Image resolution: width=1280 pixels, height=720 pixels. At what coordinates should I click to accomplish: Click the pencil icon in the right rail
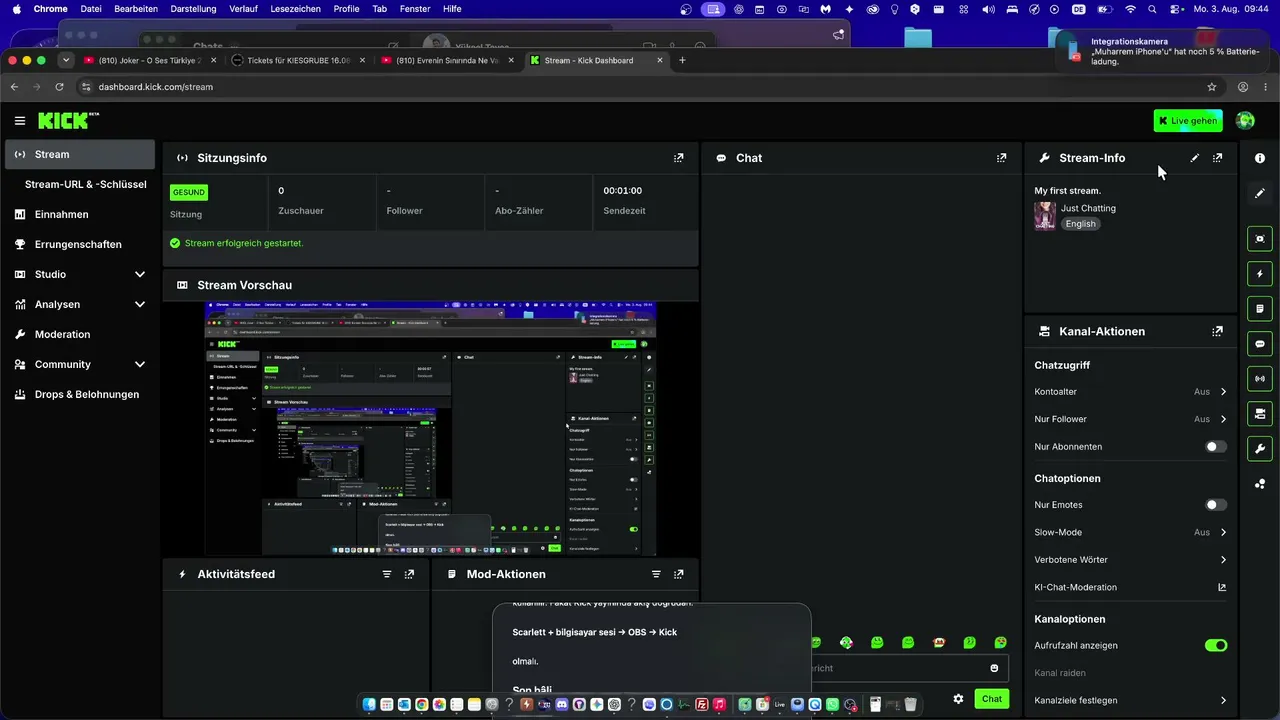1260,193
